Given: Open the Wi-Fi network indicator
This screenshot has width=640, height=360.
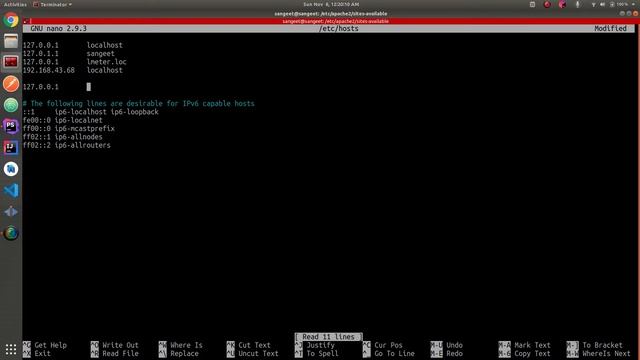Looking at the screenshot, I should click(593, 4).
